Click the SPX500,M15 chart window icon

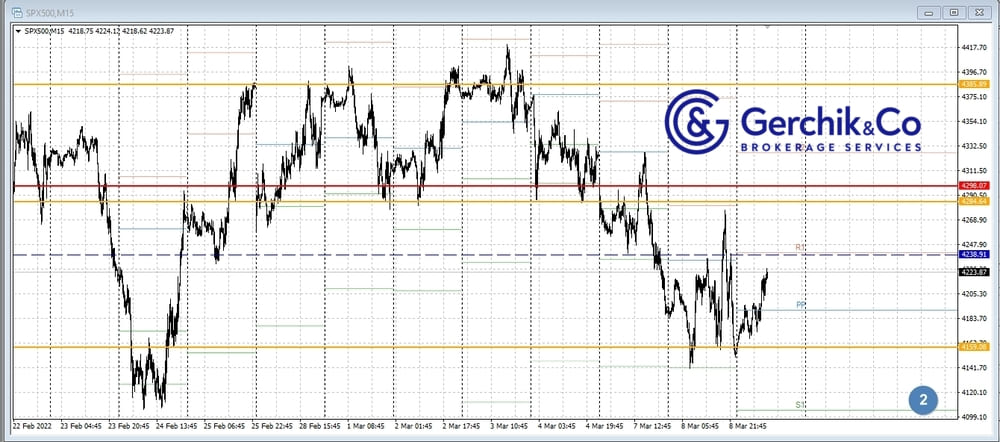[17, 11]
